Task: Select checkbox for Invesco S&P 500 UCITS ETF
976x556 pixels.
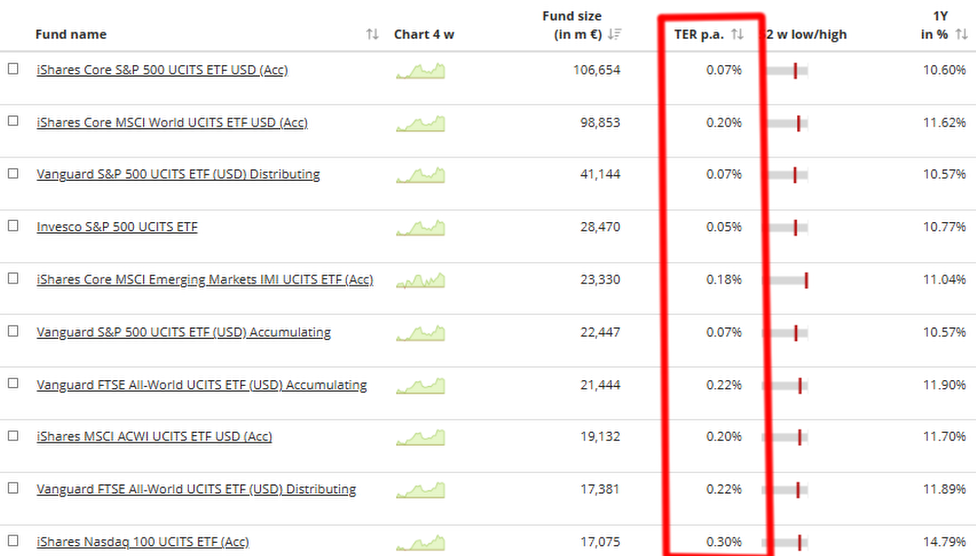Action: point(13,226)
